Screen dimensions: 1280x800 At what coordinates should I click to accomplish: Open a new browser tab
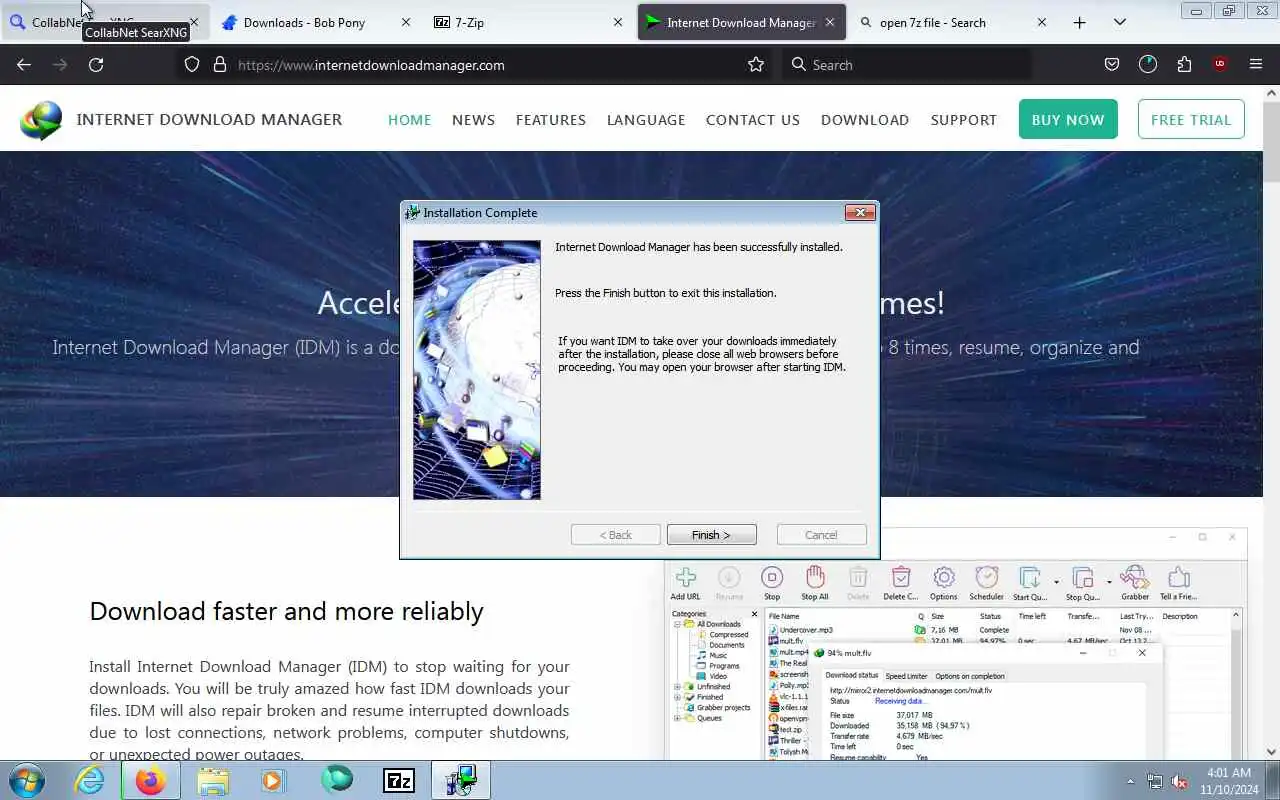coord(1079,22)
